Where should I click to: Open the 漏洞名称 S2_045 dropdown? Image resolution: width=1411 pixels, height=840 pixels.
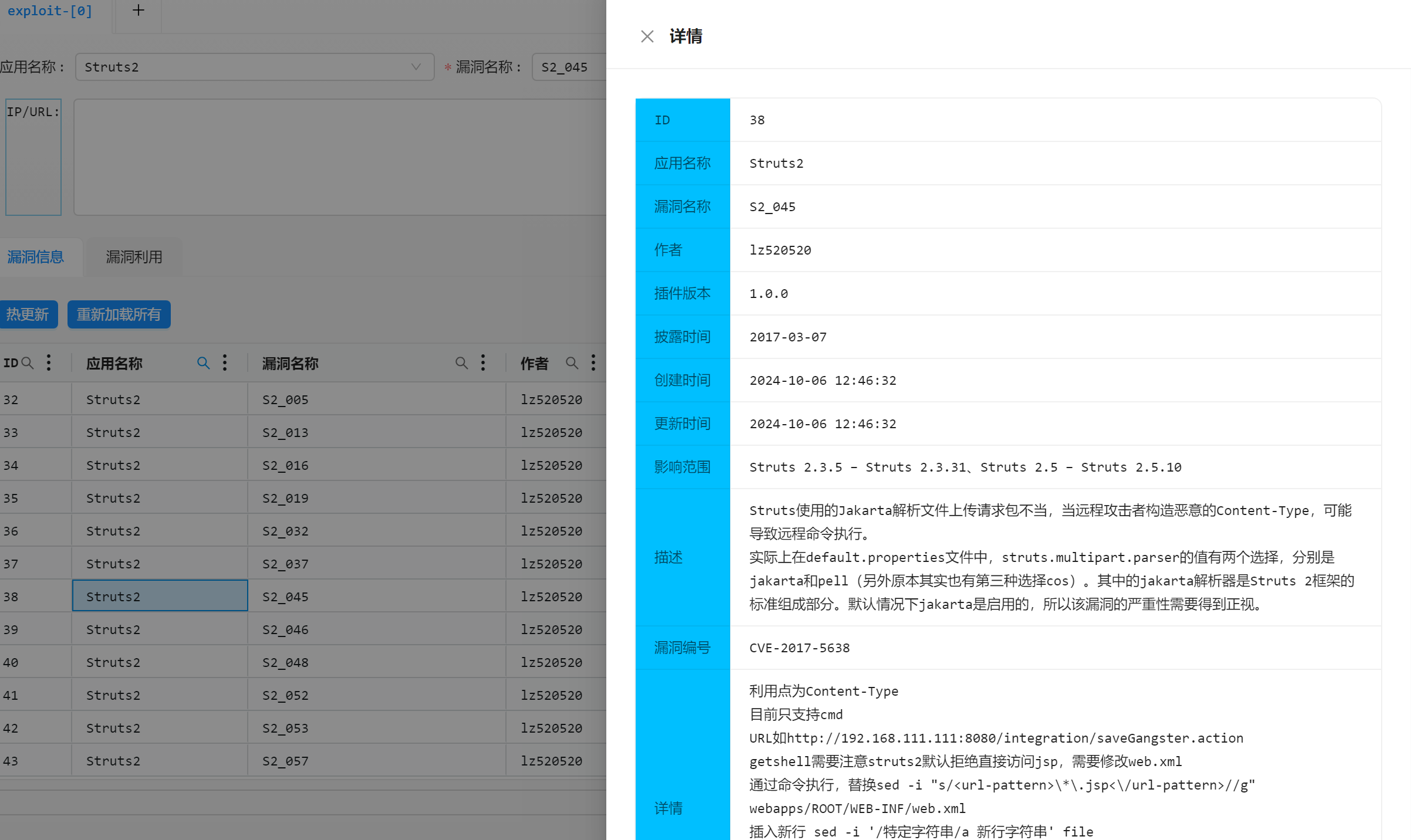pyautogui.click(x=568, y=67)
